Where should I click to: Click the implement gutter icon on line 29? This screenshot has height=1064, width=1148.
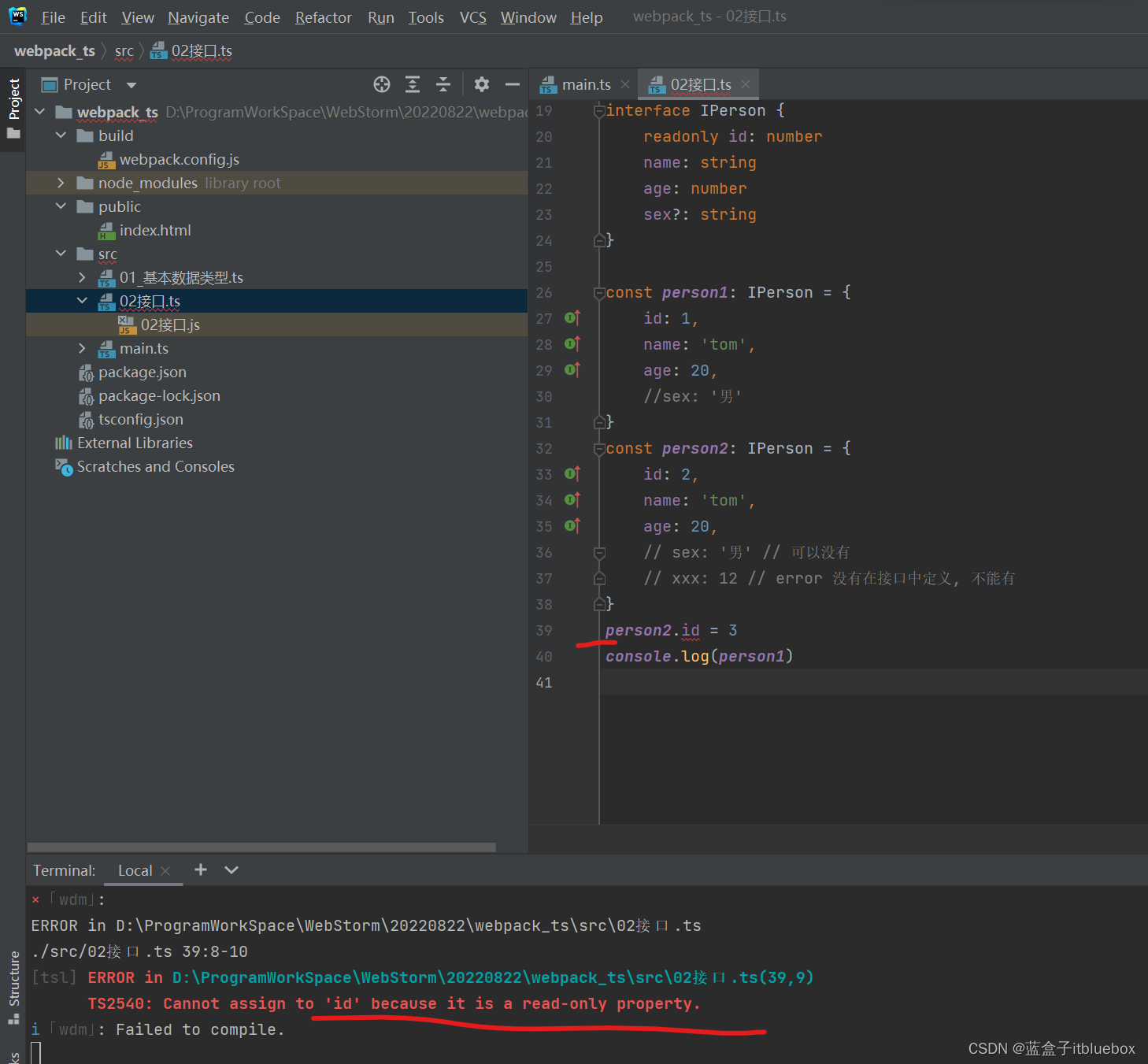pyautogui.click(x=572, y=370)
